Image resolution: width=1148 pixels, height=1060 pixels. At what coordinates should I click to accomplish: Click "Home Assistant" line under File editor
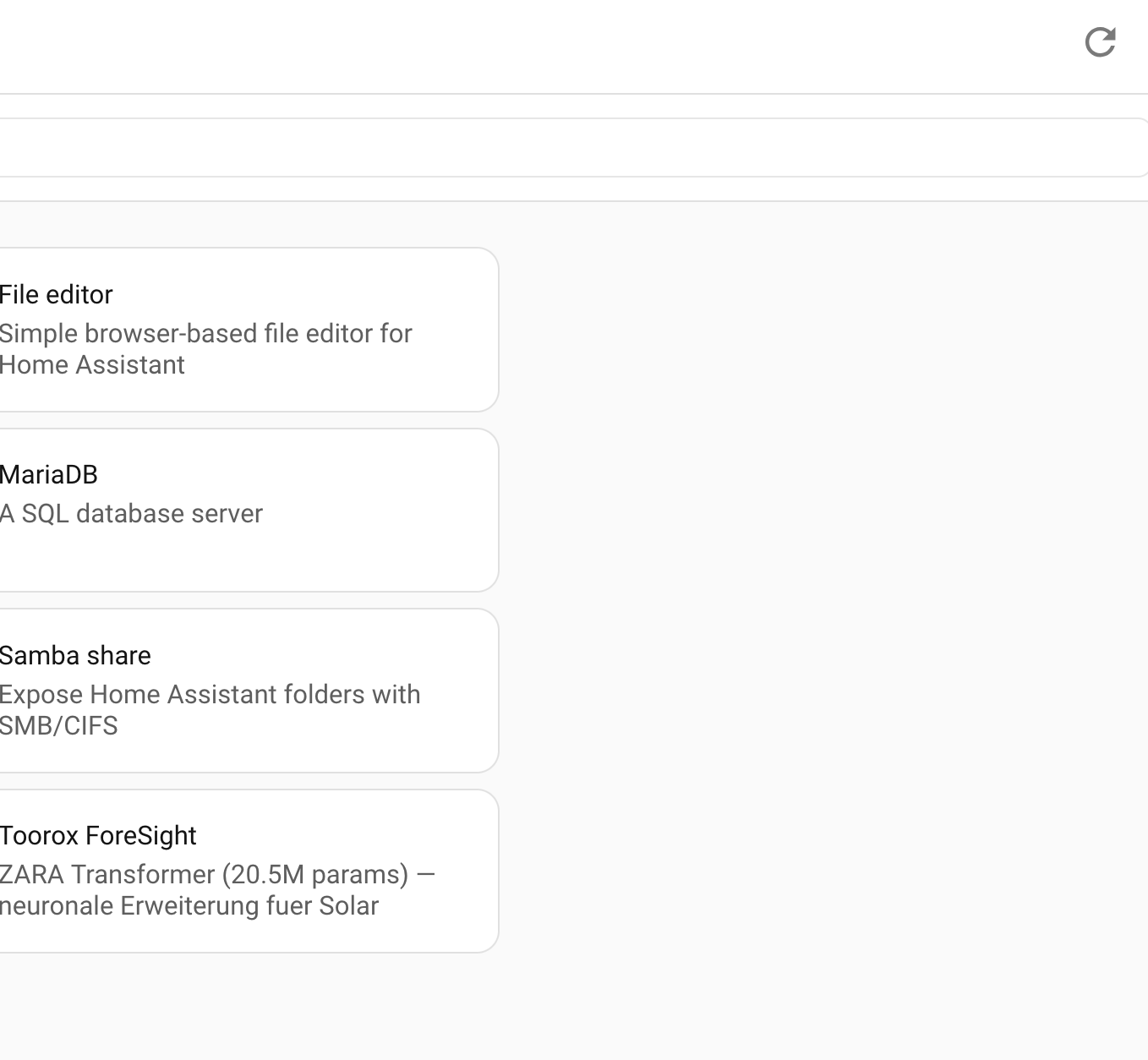pos(92,365)
